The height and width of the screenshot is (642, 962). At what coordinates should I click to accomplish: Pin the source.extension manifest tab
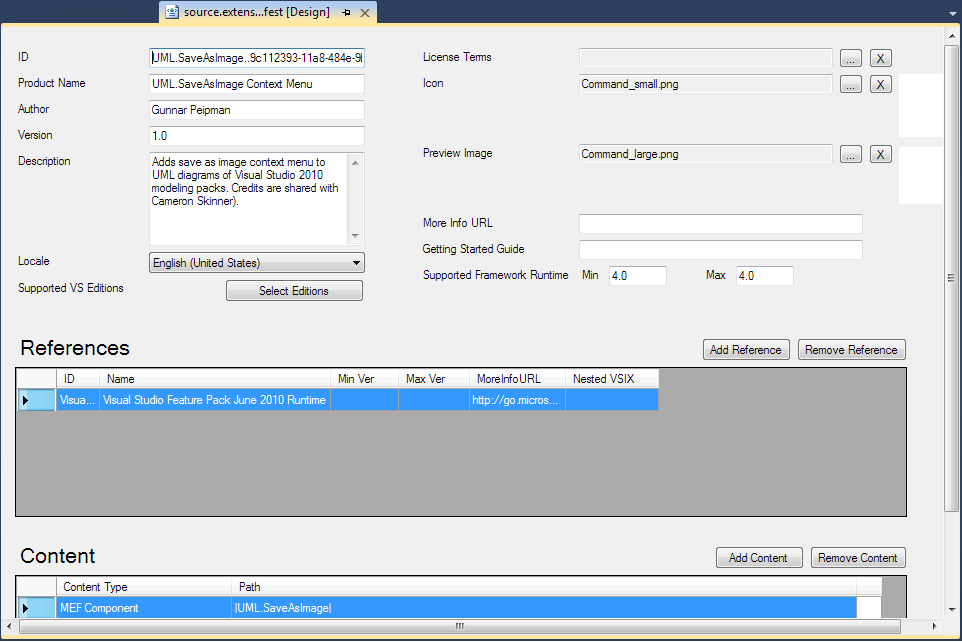tap(347, 12)
